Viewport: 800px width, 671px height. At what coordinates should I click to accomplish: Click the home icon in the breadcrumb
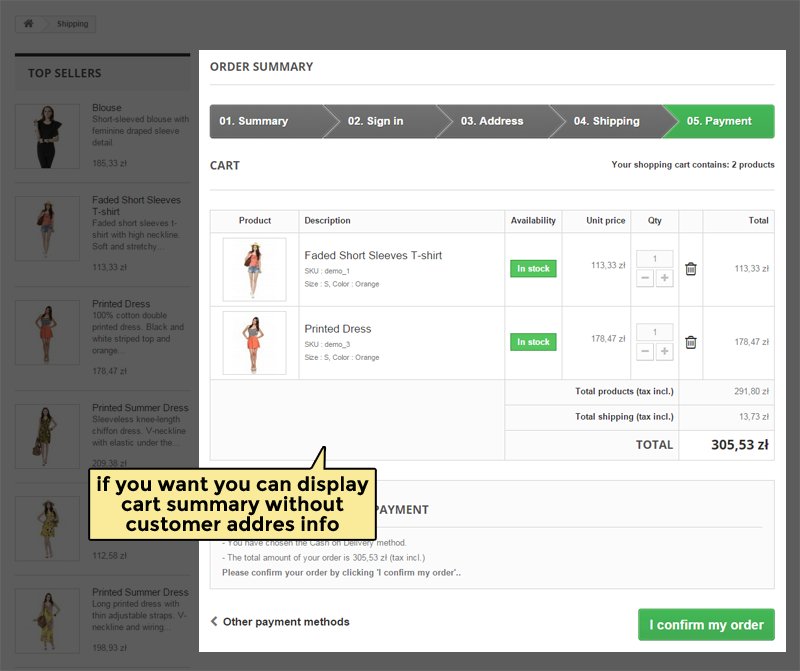[x=29, y=23]
